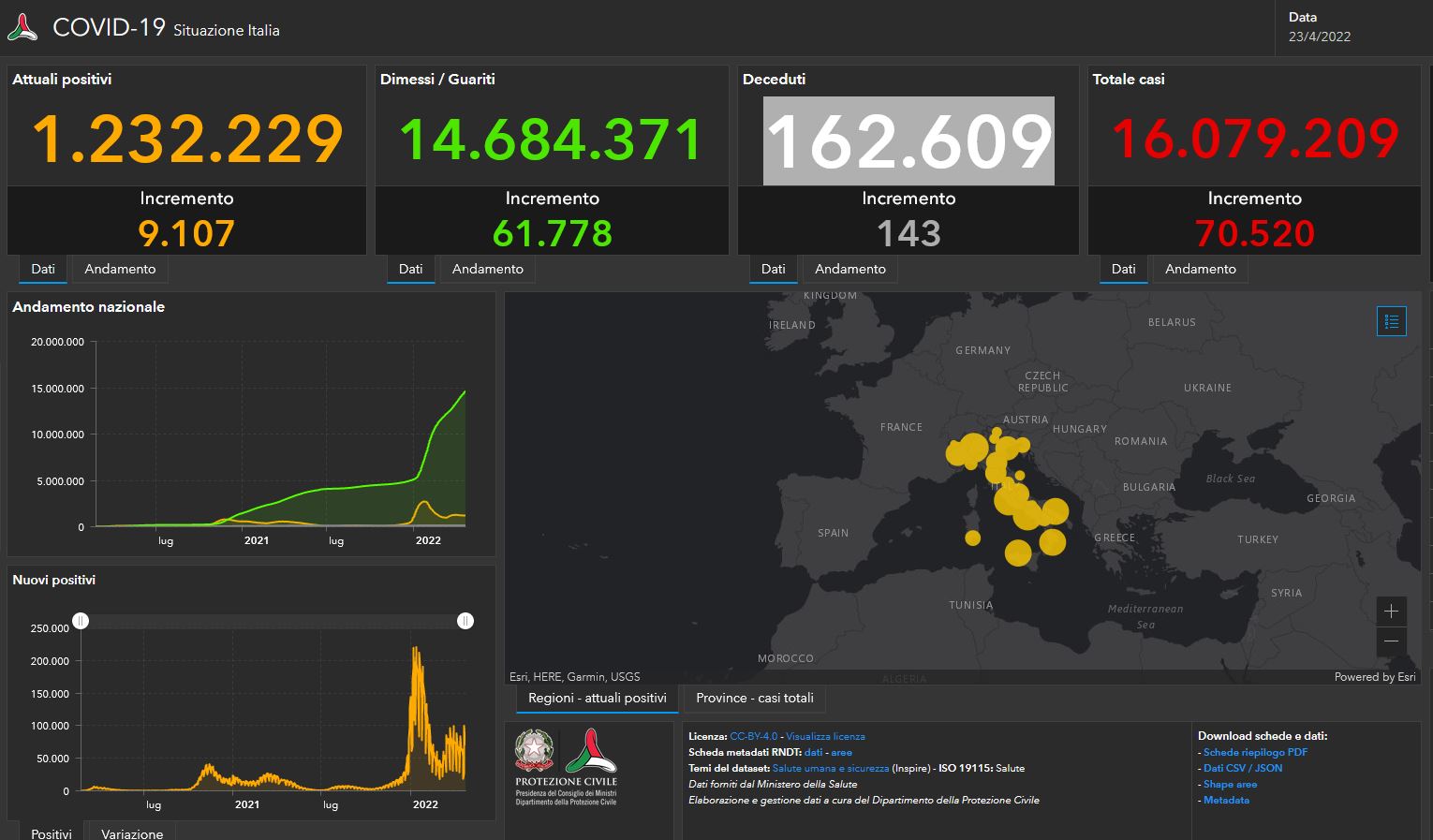The height and width of the screenshot is (840, 1433).
Task: Zoom out on the map
Action: pos(1391,641)
